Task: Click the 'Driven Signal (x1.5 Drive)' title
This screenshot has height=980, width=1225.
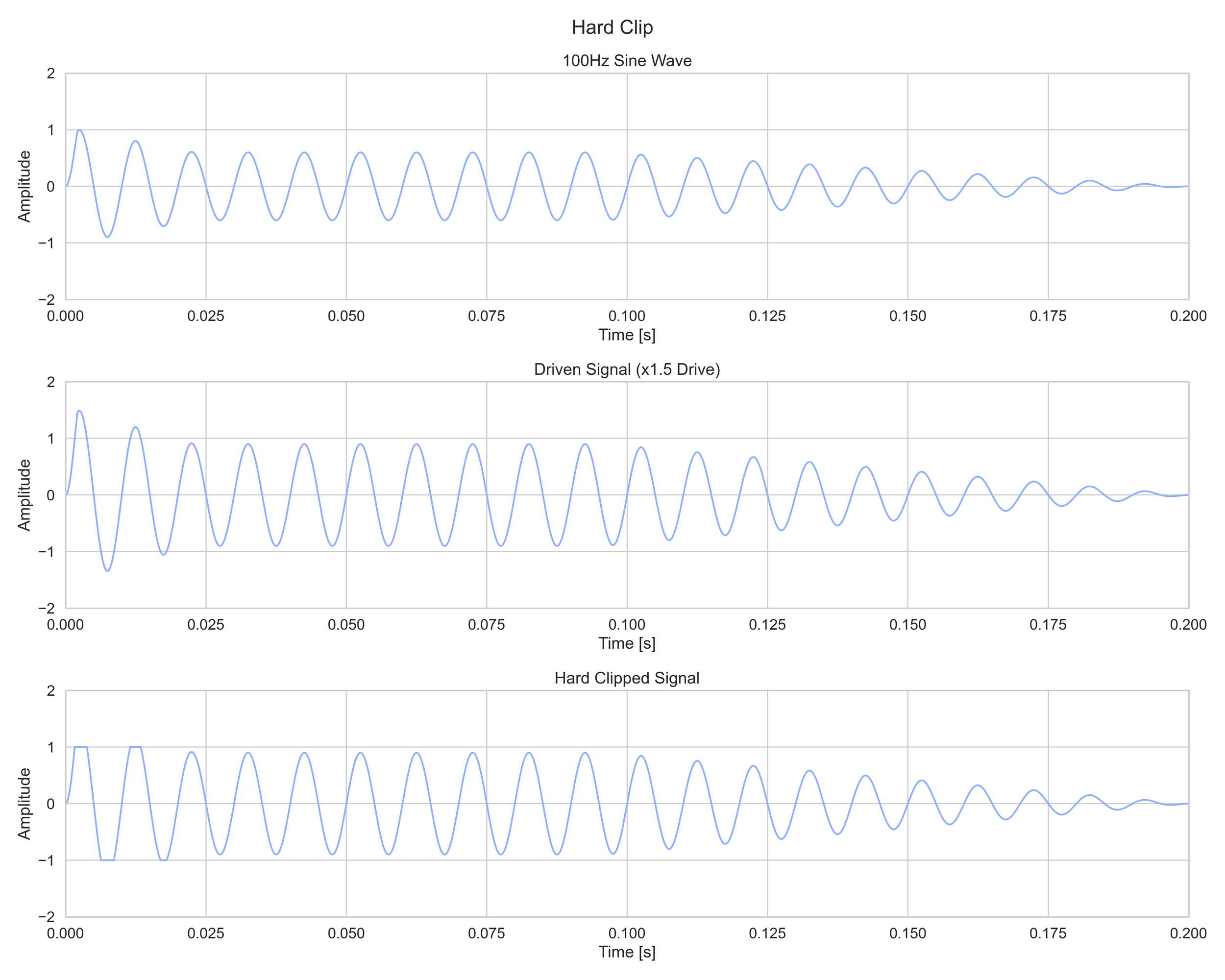Action: 627,369
